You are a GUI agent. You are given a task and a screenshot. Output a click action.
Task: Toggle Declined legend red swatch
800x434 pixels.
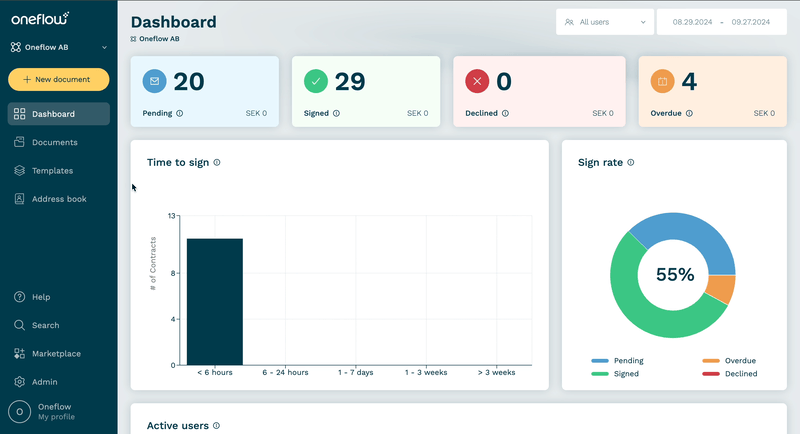click(x=711, y=374)
